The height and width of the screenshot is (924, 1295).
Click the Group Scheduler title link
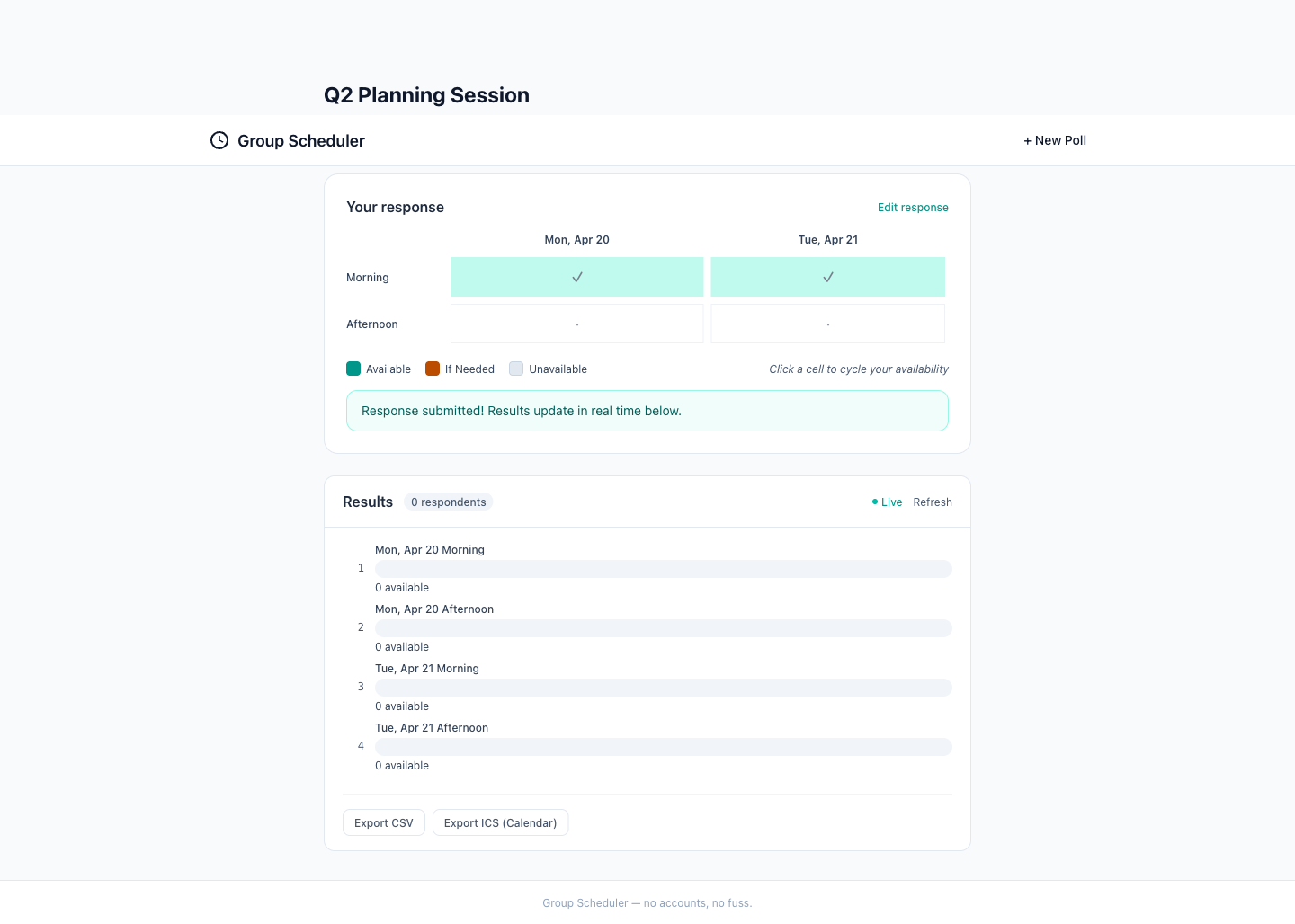tap(301, 141)
